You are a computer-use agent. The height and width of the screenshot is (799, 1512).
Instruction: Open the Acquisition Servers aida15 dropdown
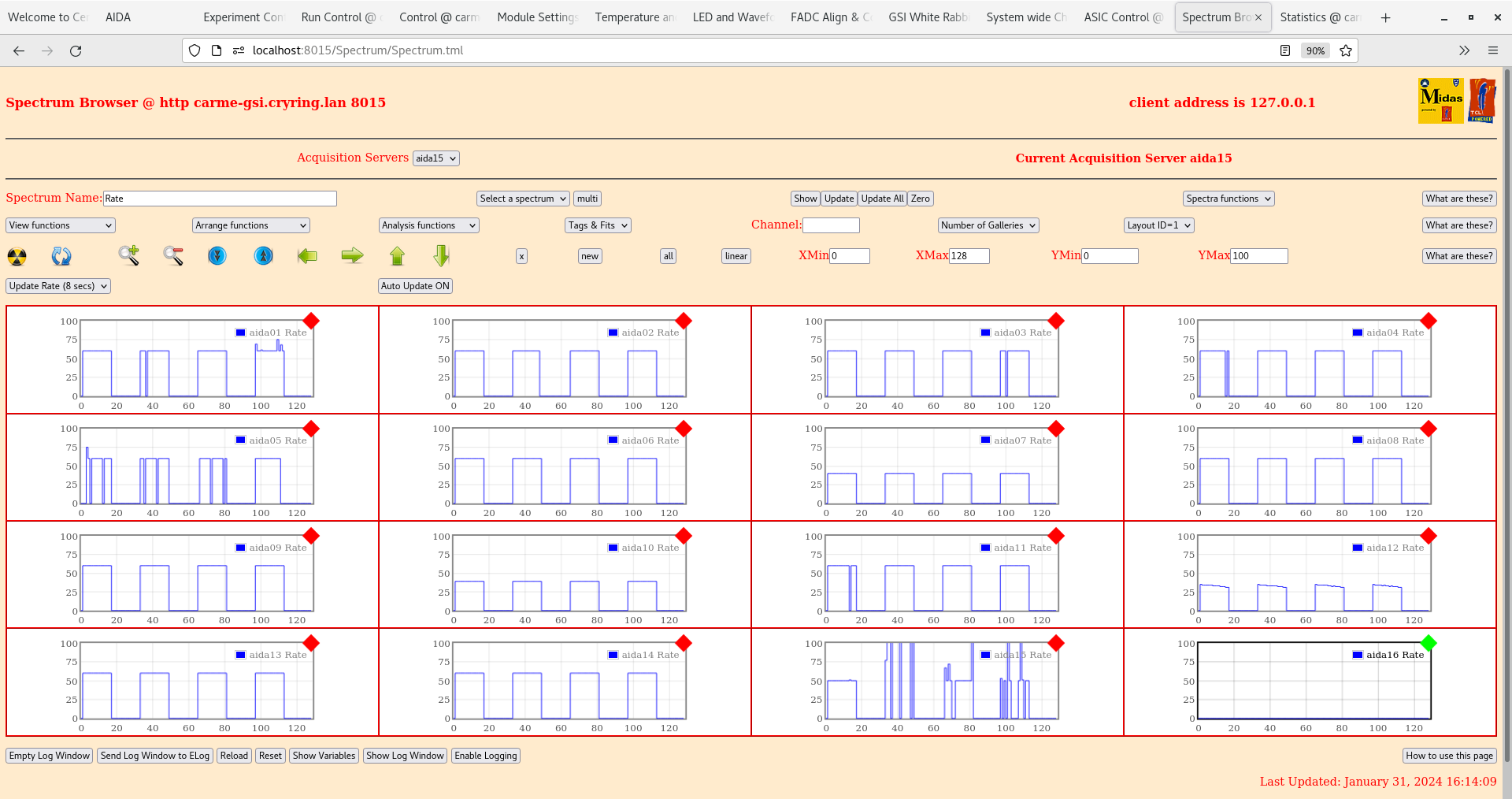coord(435,158)
